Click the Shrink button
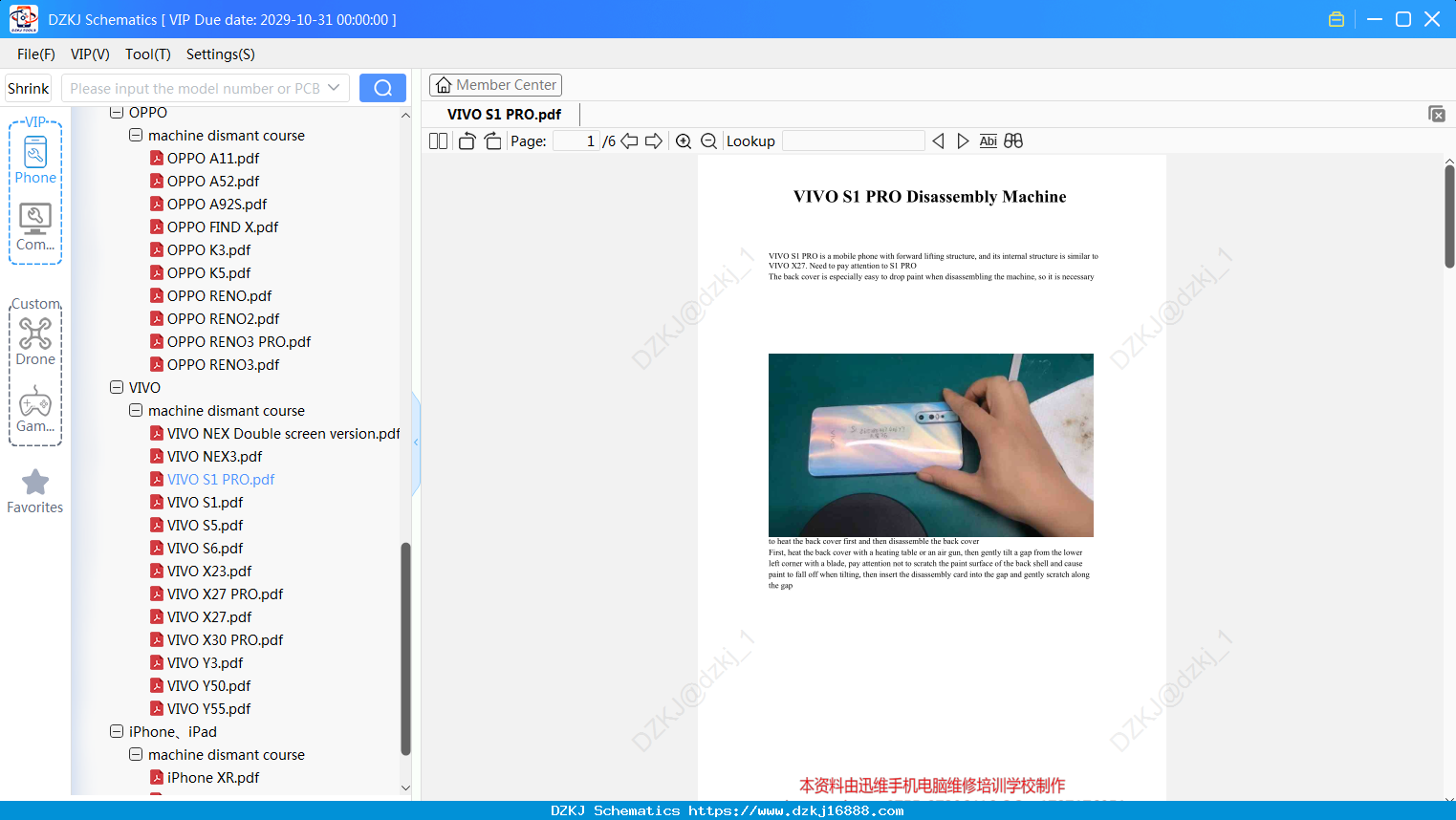 point(29,88)
